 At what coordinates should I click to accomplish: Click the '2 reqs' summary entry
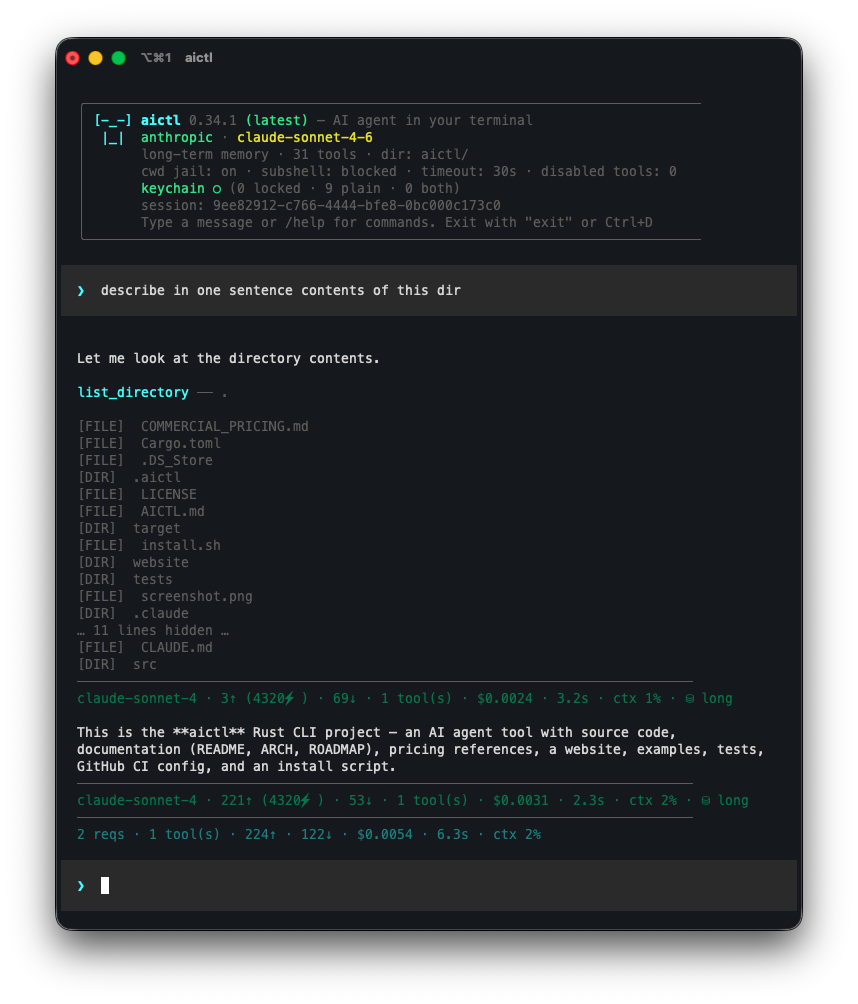(x=101, y=834)
